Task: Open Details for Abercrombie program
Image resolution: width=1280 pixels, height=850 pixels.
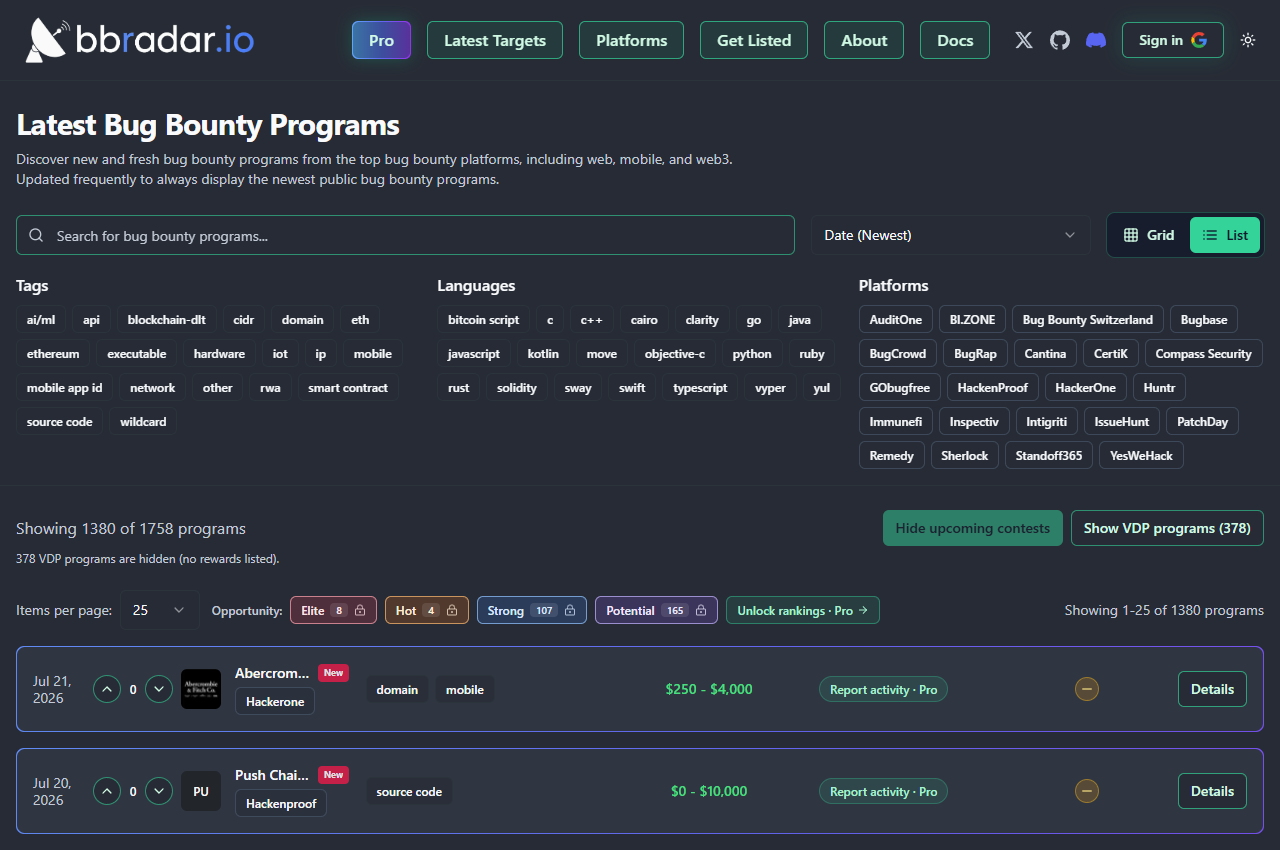Action: 1212,689
